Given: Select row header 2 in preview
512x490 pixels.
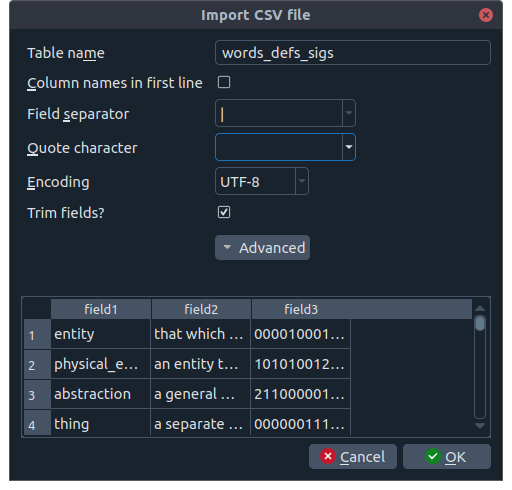Looking at the screenshot, I should [x=37, y=364].
